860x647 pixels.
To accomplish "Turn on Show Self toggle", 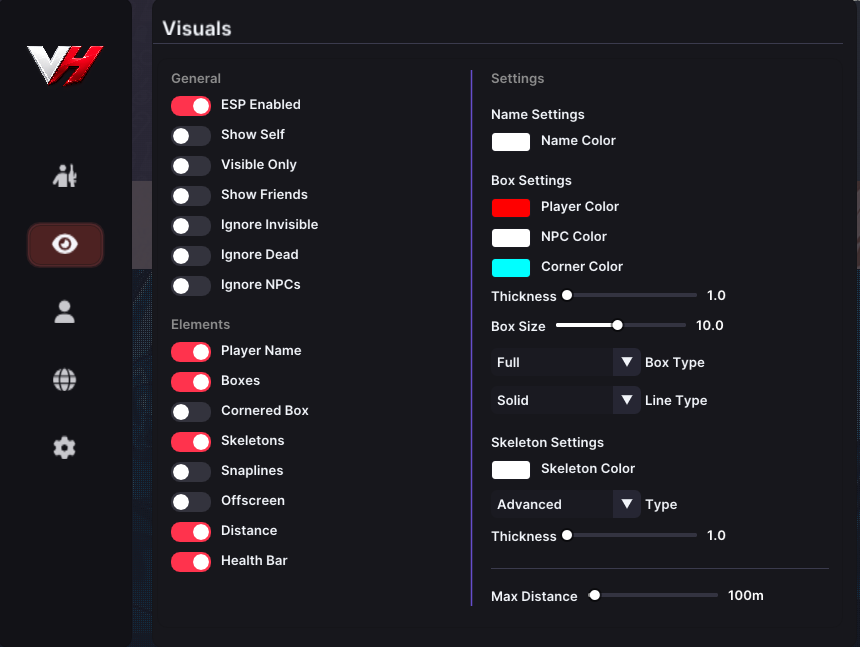I will pos(191,136).
